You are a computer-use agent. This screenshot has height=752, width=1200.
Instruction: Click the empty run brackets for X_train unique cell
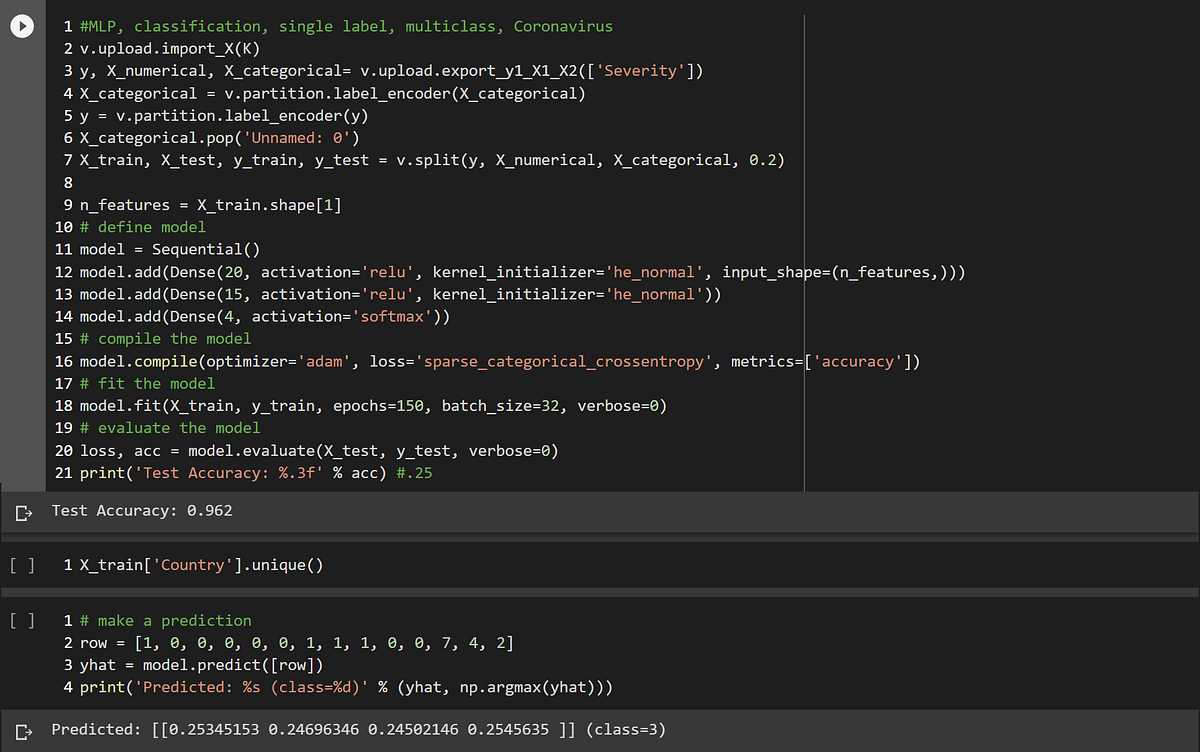(22, 565)
